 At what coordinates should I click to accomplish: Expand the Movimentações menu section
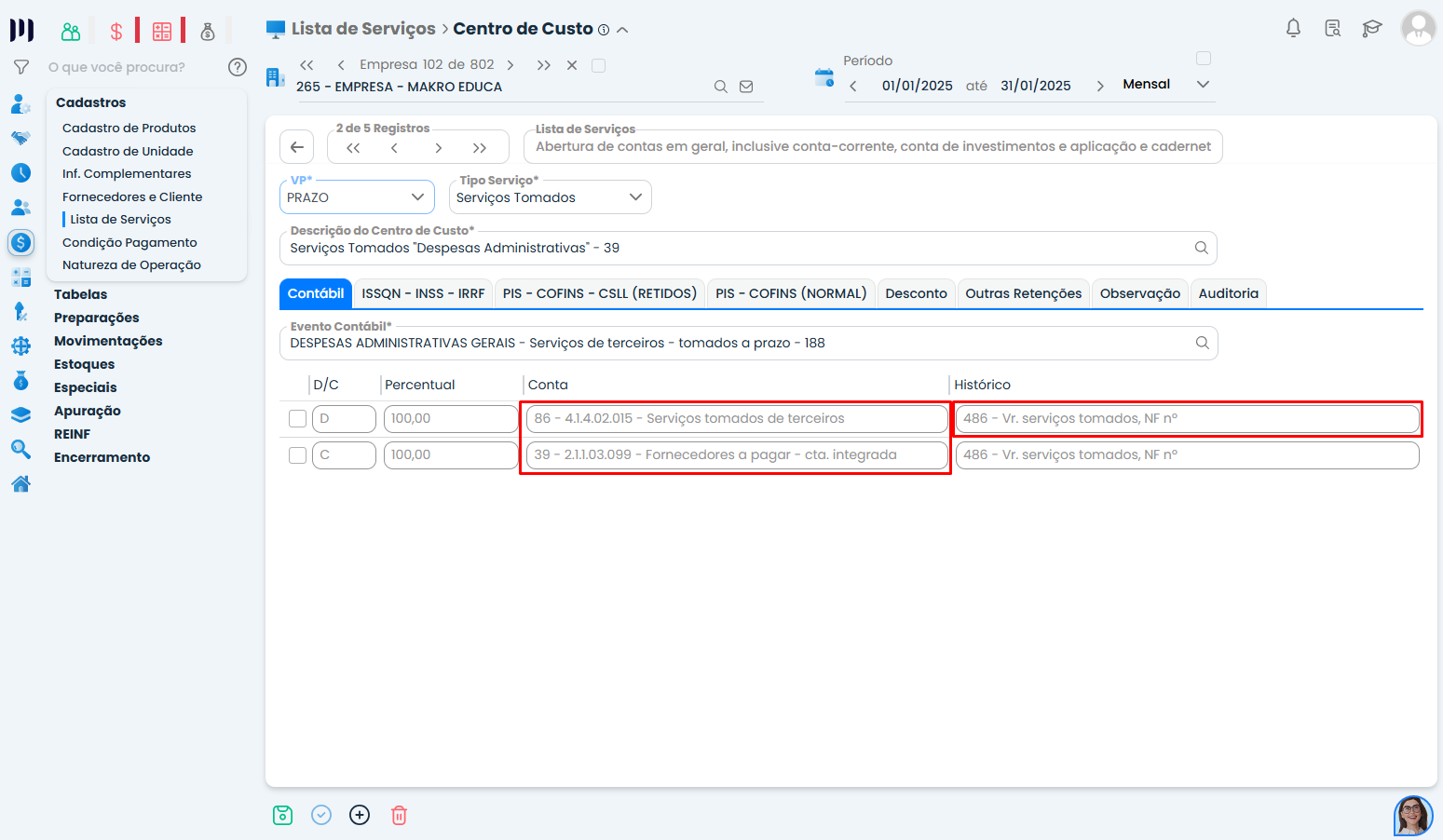click(x=108, y=341)
